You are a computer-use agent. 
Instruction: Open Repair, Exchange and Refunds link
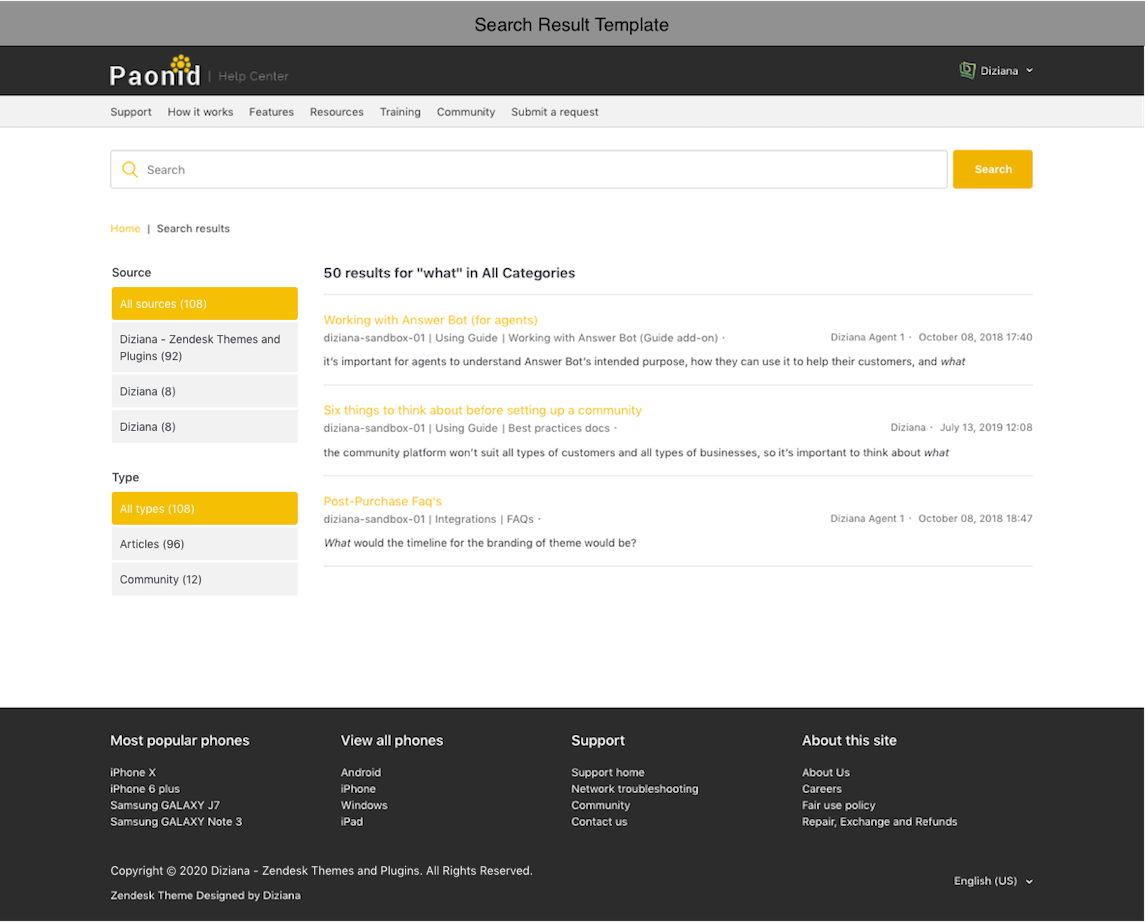(879, 822)
